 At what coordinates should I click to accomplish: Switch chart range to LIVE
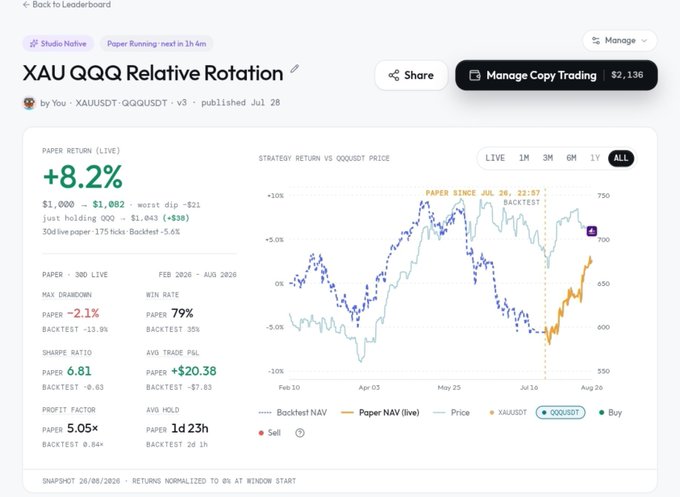tap(495, 158)
